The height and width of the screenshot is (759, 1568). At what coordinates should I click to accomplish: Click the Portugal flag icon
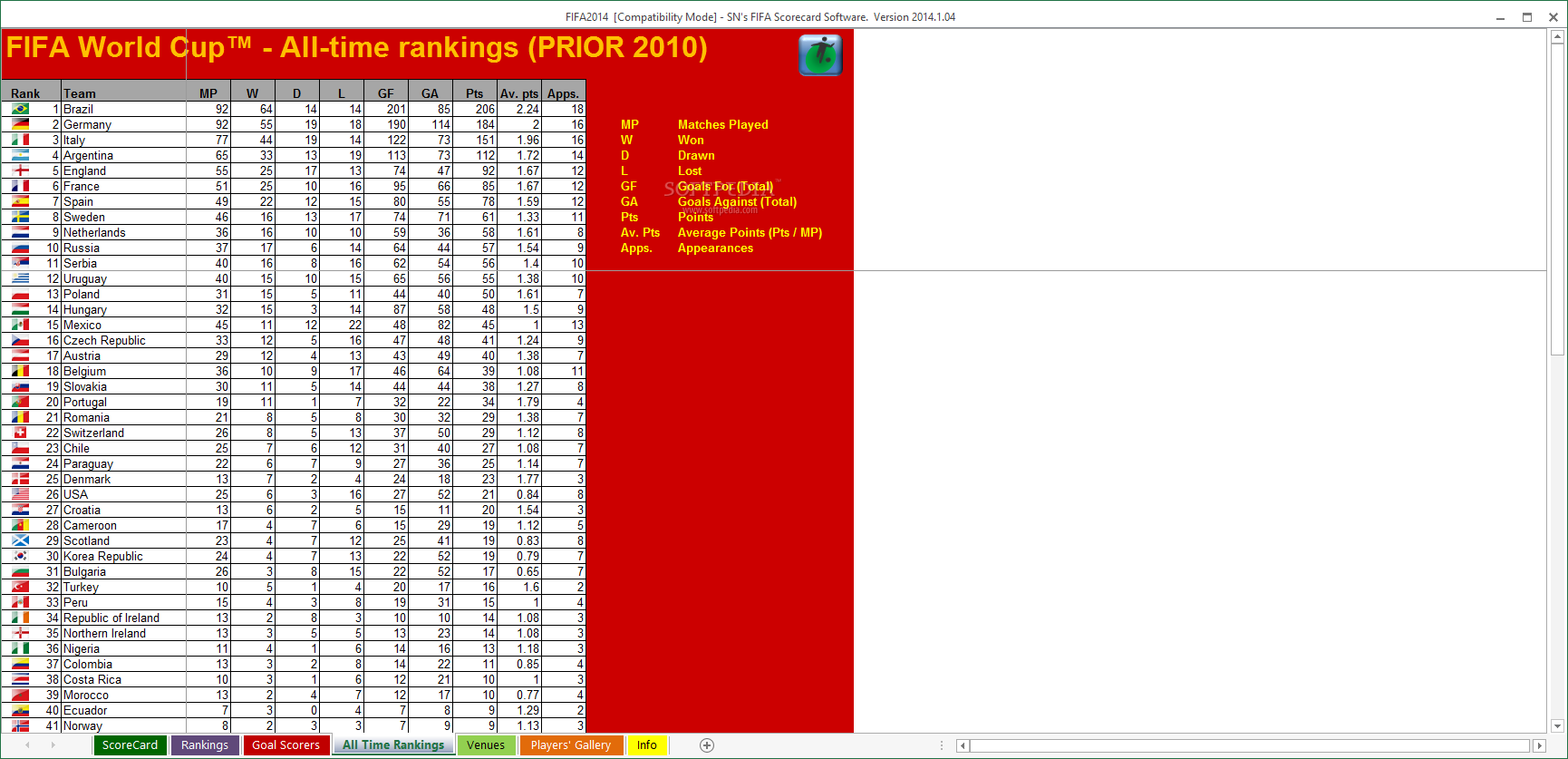click(20, 402)
